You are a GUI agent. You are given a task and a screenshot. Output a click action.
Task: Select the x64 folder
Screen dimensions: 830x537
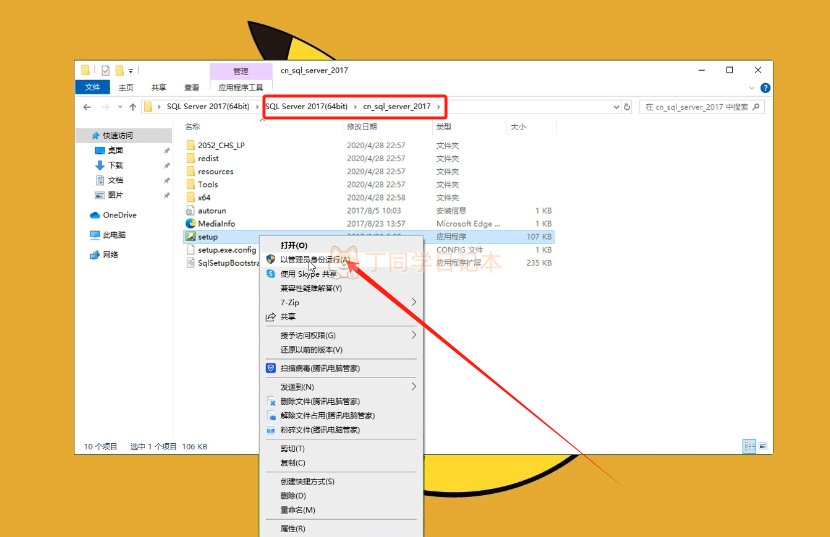coord(204,198)
